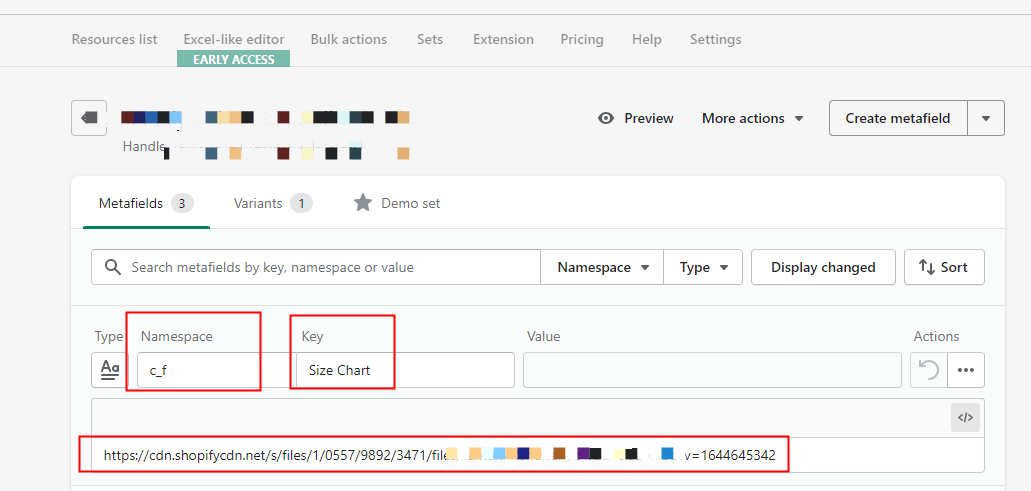
Task: Open the Settings menu item
Action: point(715,39)
